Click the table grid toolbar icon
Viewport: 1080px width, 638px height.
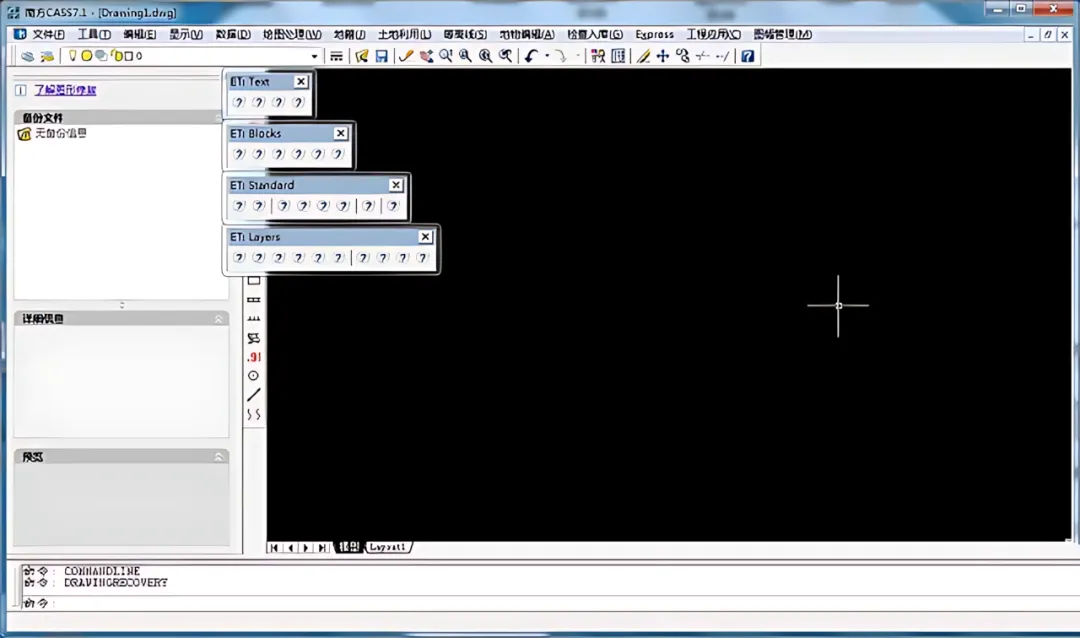click(x=619, y=56)
